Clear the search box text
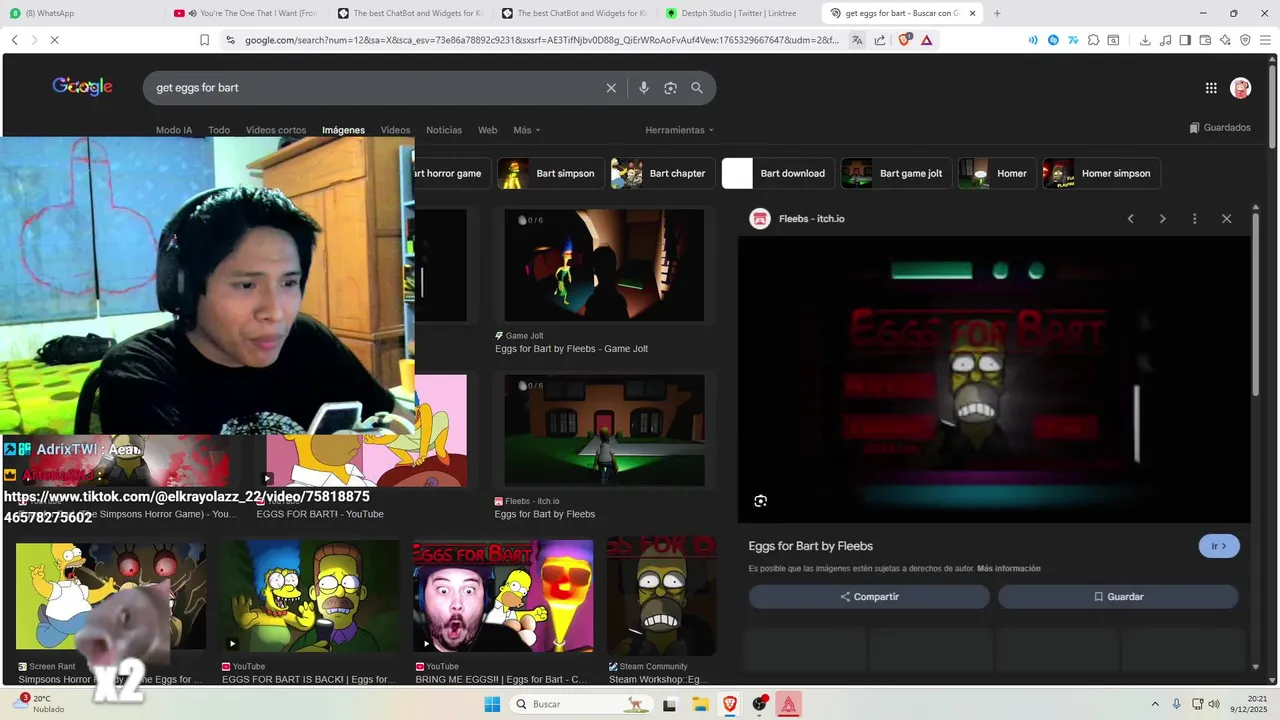This screenshot has width=1280, height=720. 611,88
